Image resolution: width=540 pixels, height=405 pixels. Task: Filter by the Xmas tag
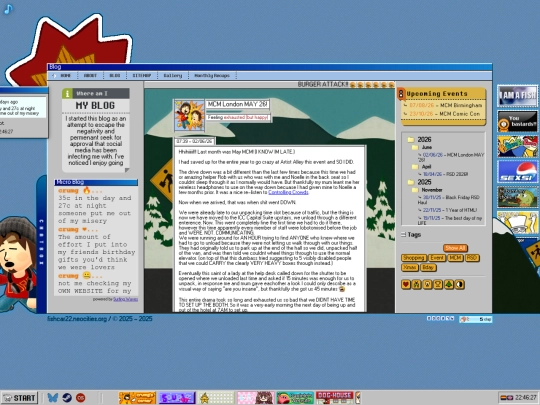pyautogui.click(x=409, y=267)
